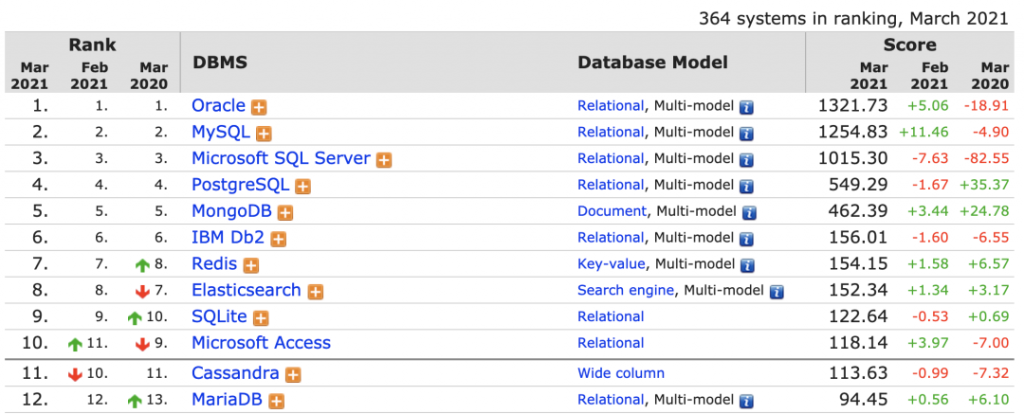Click the Document model link for MongoDB
Screen dimensions: 1024x414
pyautogui.click(x=613, y=211)
